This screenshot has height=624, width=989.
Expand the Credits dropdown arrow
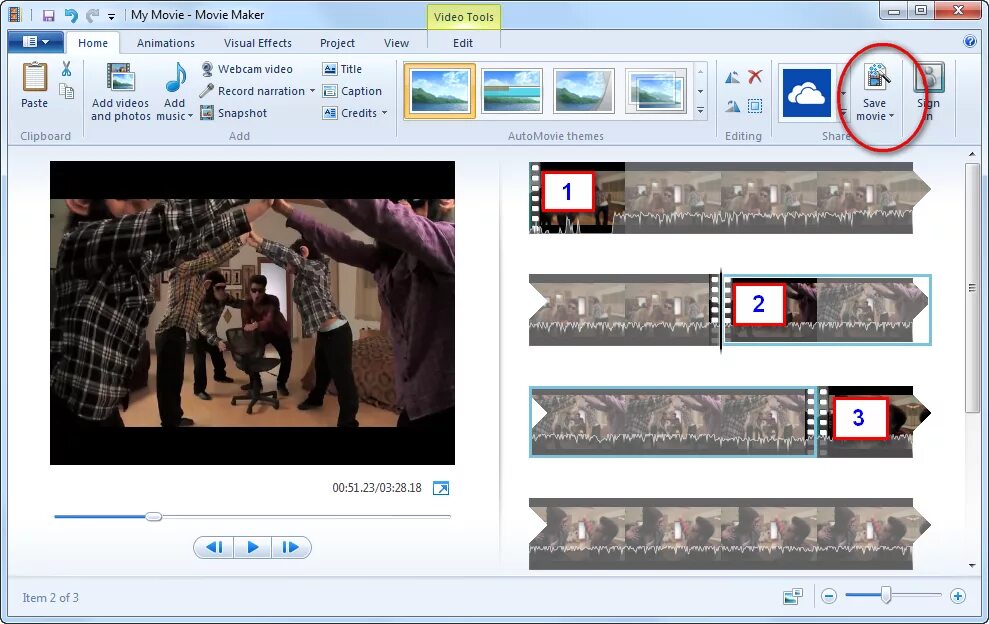point(384,113)
